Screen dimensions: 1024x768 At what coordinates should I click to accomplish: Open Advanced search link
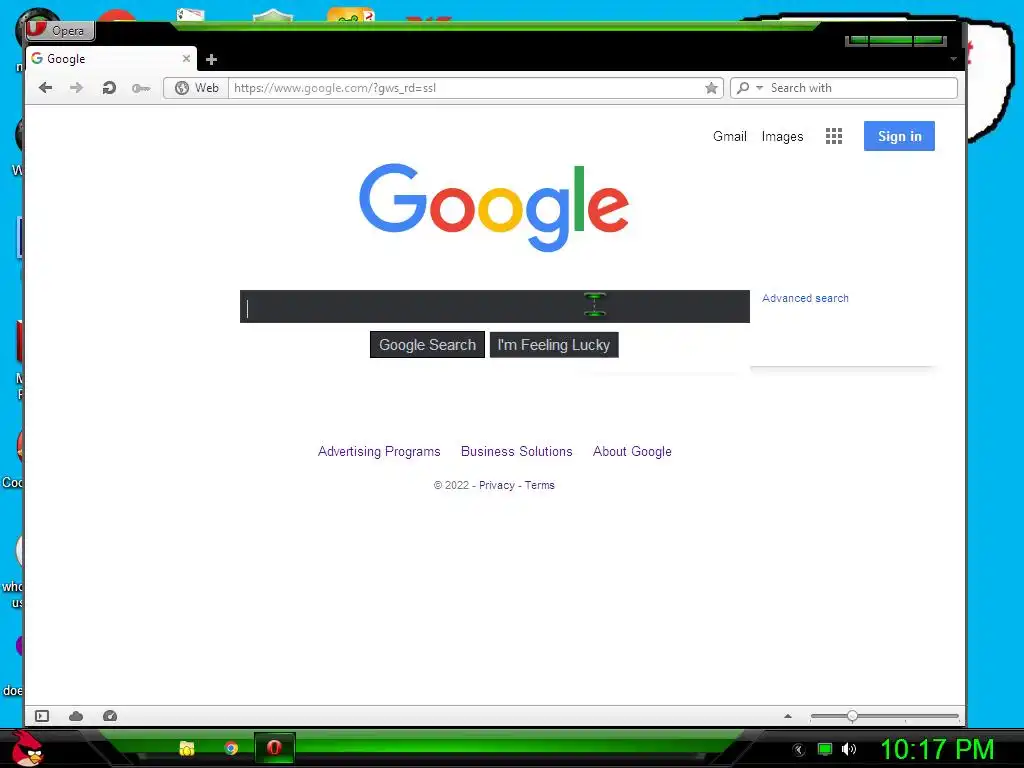(x=805, y=298)
